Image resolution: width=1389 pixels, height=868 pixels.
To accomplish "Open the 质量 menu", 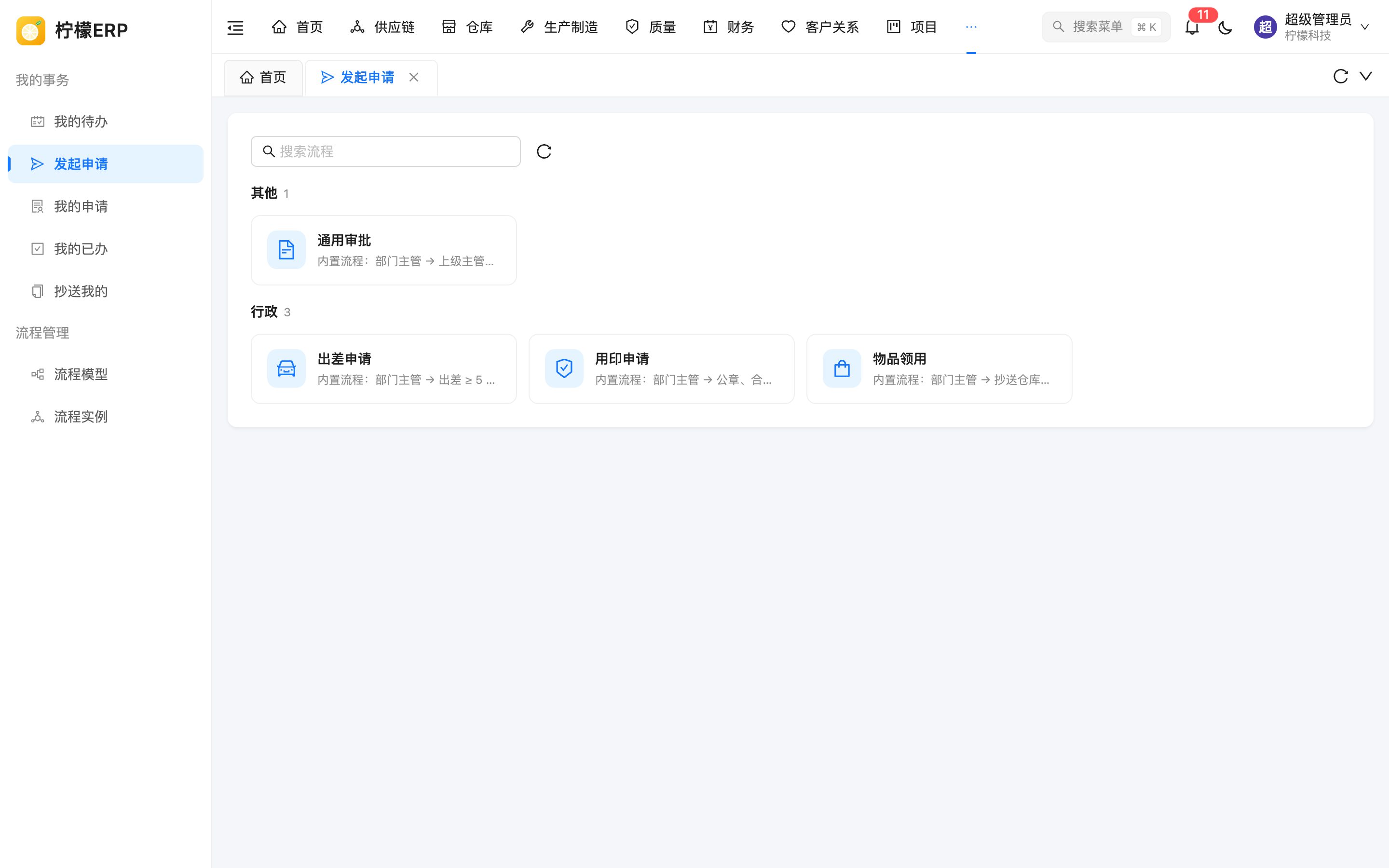I will pos(650,27).
